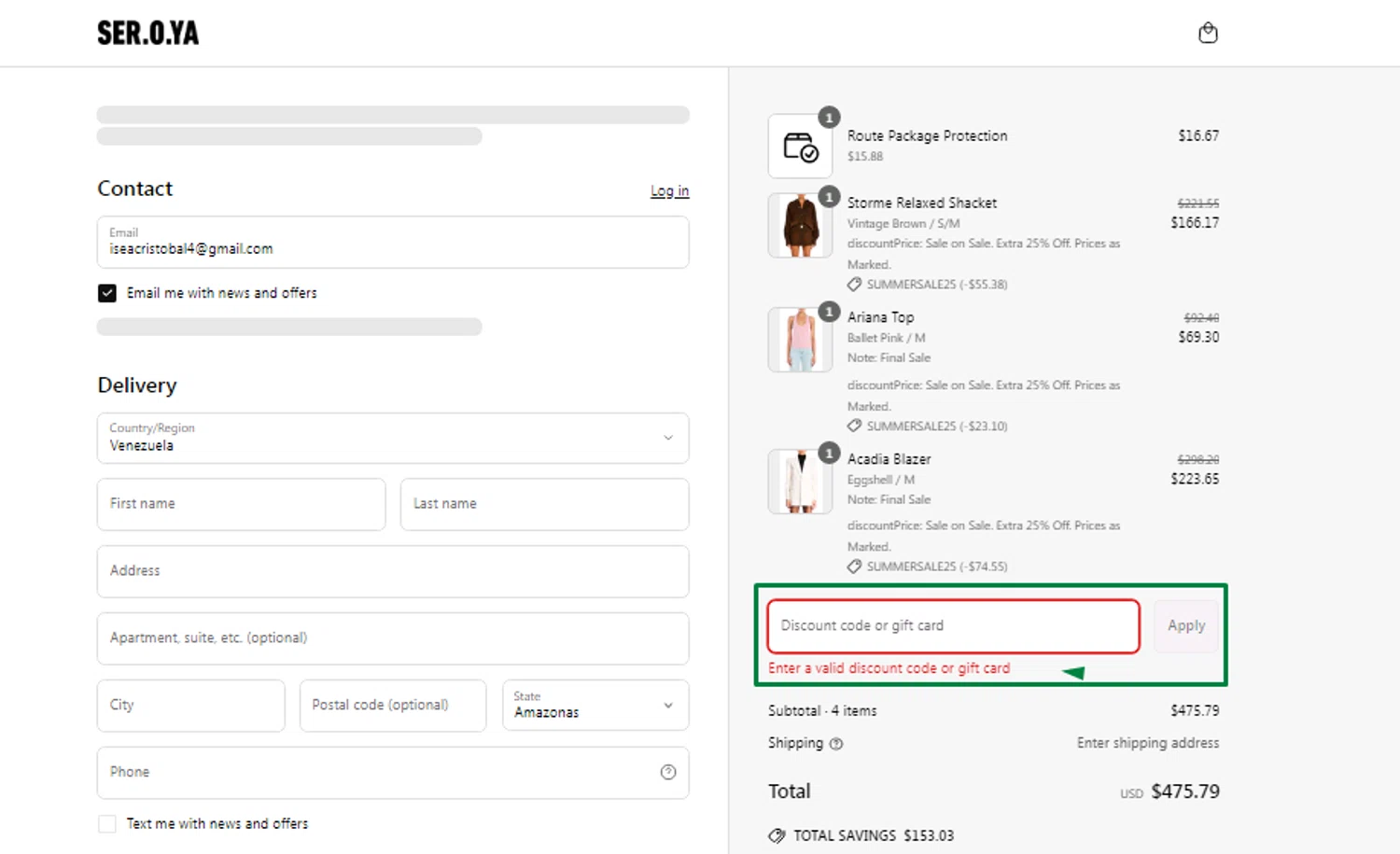Click the Storme Relaxed Shacket item name
1400x854 pixels.
coord(922,203)
